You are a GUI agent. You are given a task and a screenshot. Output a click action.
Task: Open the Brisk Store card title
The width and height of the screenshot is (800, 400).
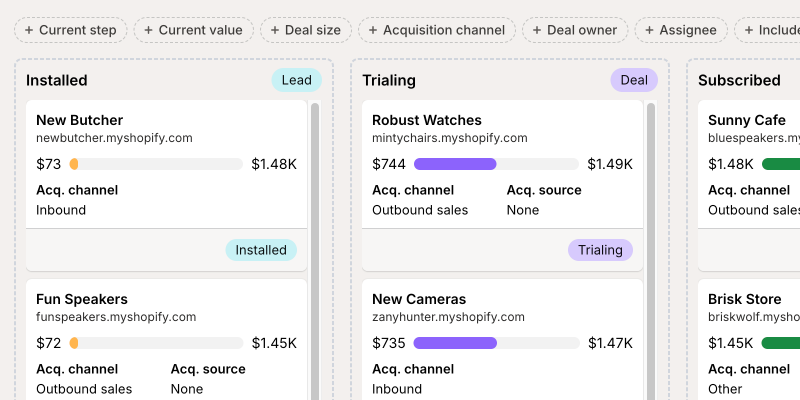[744, 299]
